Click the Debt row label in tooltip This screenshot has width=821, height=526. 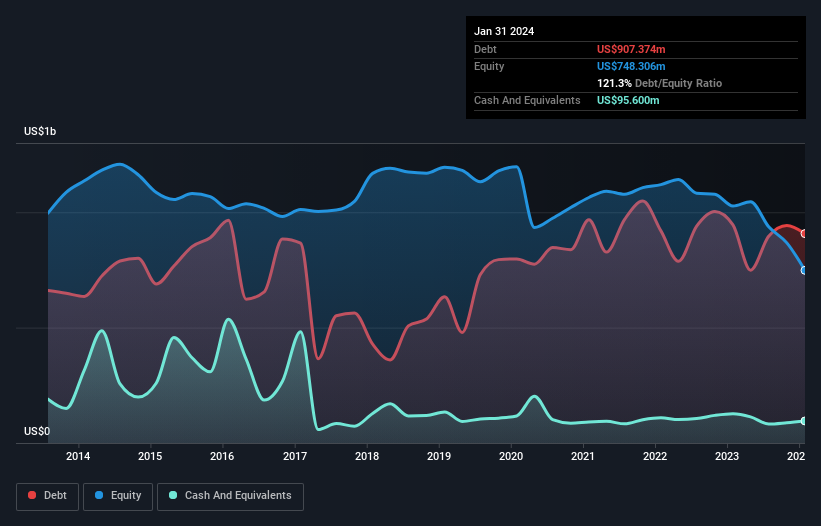tap(485, 49)
